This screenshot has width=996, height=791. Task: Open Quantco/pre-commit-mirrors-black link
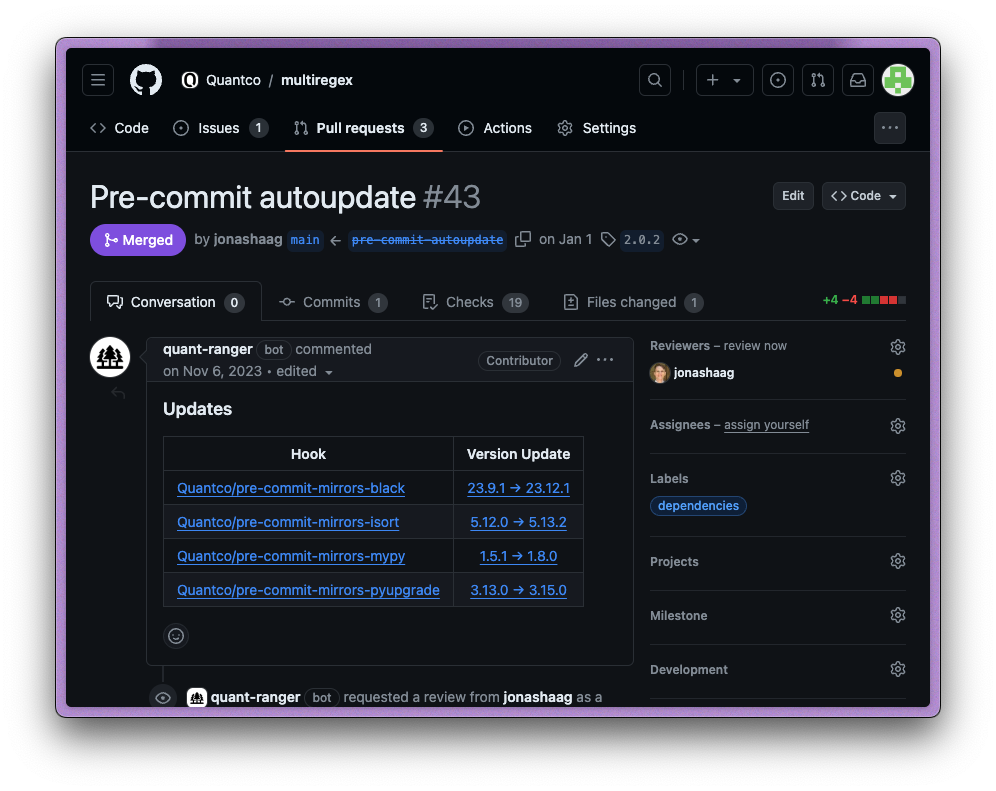click(291, 488)
